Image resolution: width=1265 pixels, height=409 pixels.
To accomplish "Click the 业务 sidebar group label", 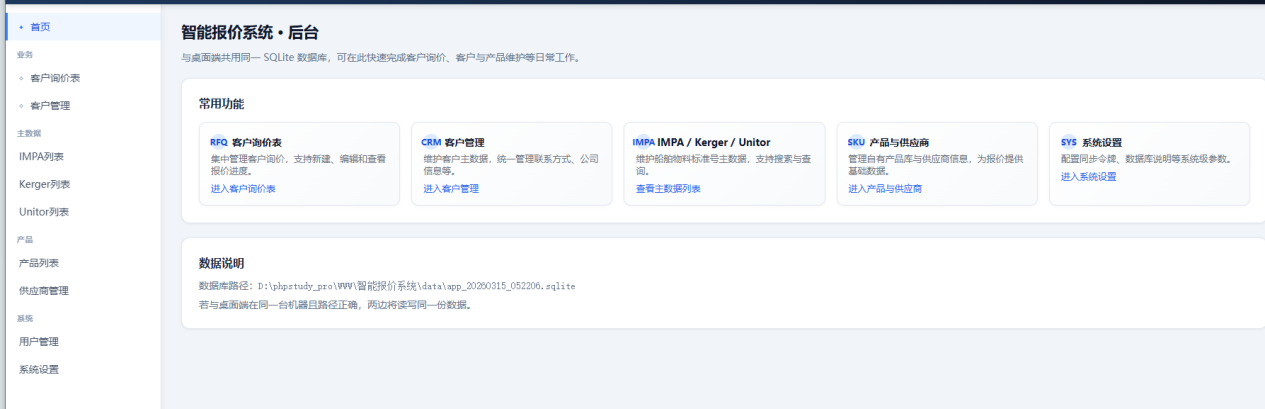I will tap(25, 55).
